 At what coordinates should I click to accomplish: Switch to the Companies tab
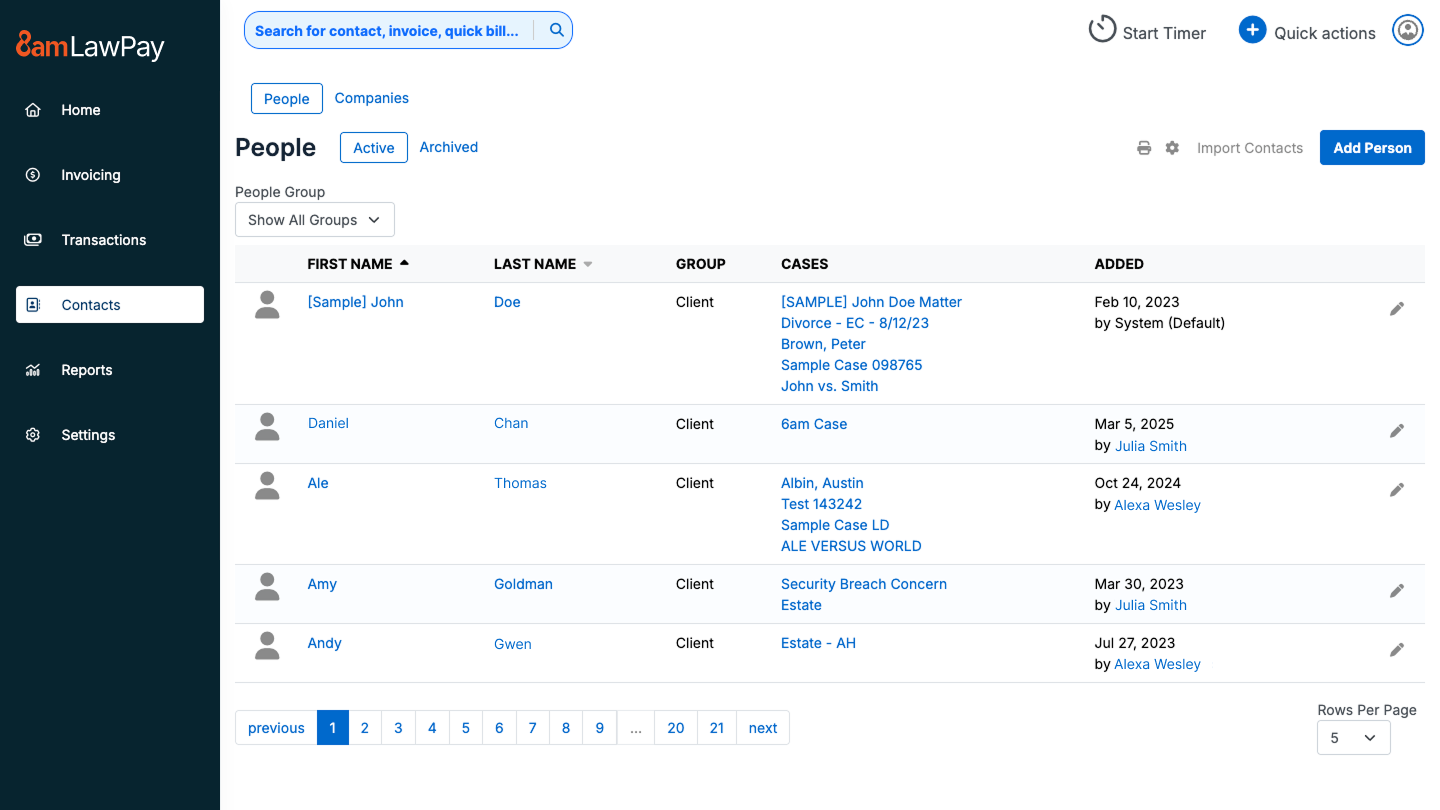[x=371, y=98]
